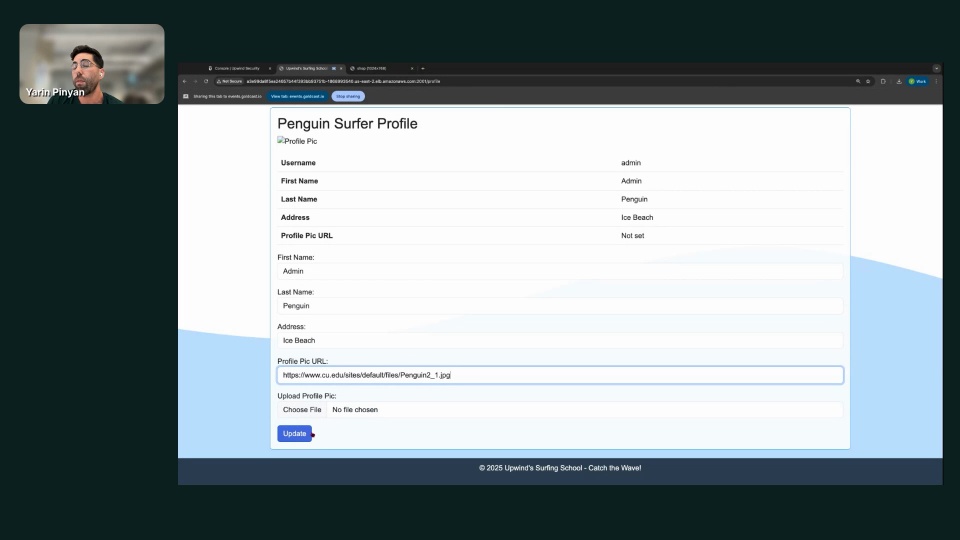Image resolution: width=960 pixels, height=540 pixels.
Task: Click the 'No file chosen' text
Action: pos(355,410)
